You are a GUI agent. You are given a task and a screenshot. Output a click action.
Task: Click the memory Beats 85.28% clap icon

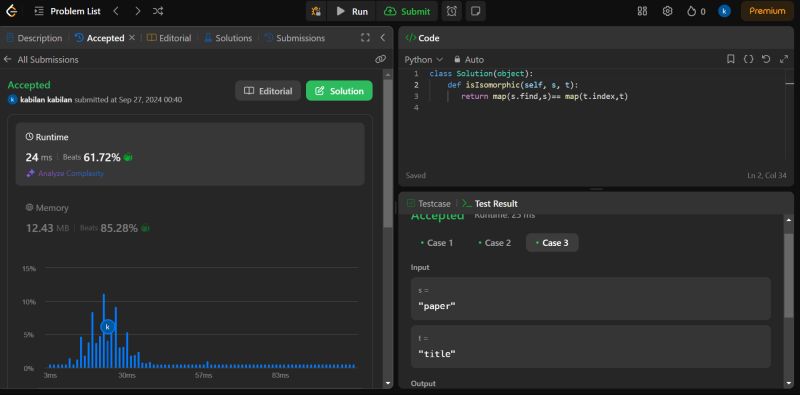point(145,228)
